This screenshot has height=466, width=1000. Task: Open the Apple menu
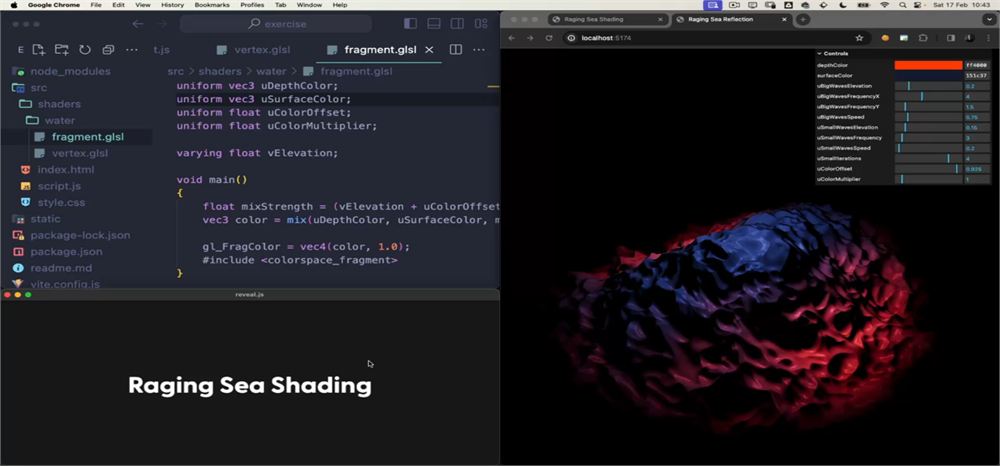click(x=14, y=5)
